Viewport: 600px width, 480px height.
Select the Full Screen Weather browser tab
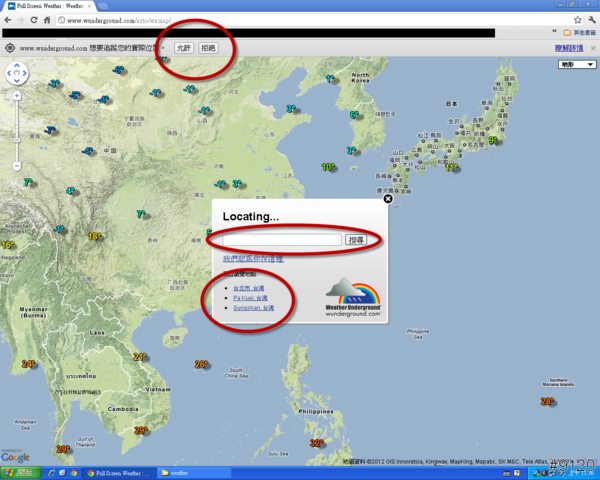[49, 6]
